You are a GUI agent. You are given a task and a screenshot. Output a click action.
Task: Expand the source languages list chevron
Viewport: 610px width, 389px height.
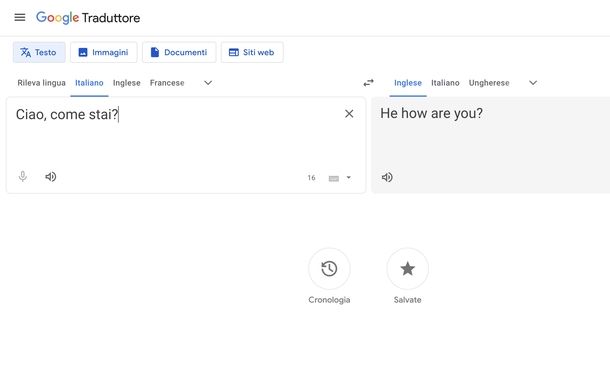pos(208,83)
